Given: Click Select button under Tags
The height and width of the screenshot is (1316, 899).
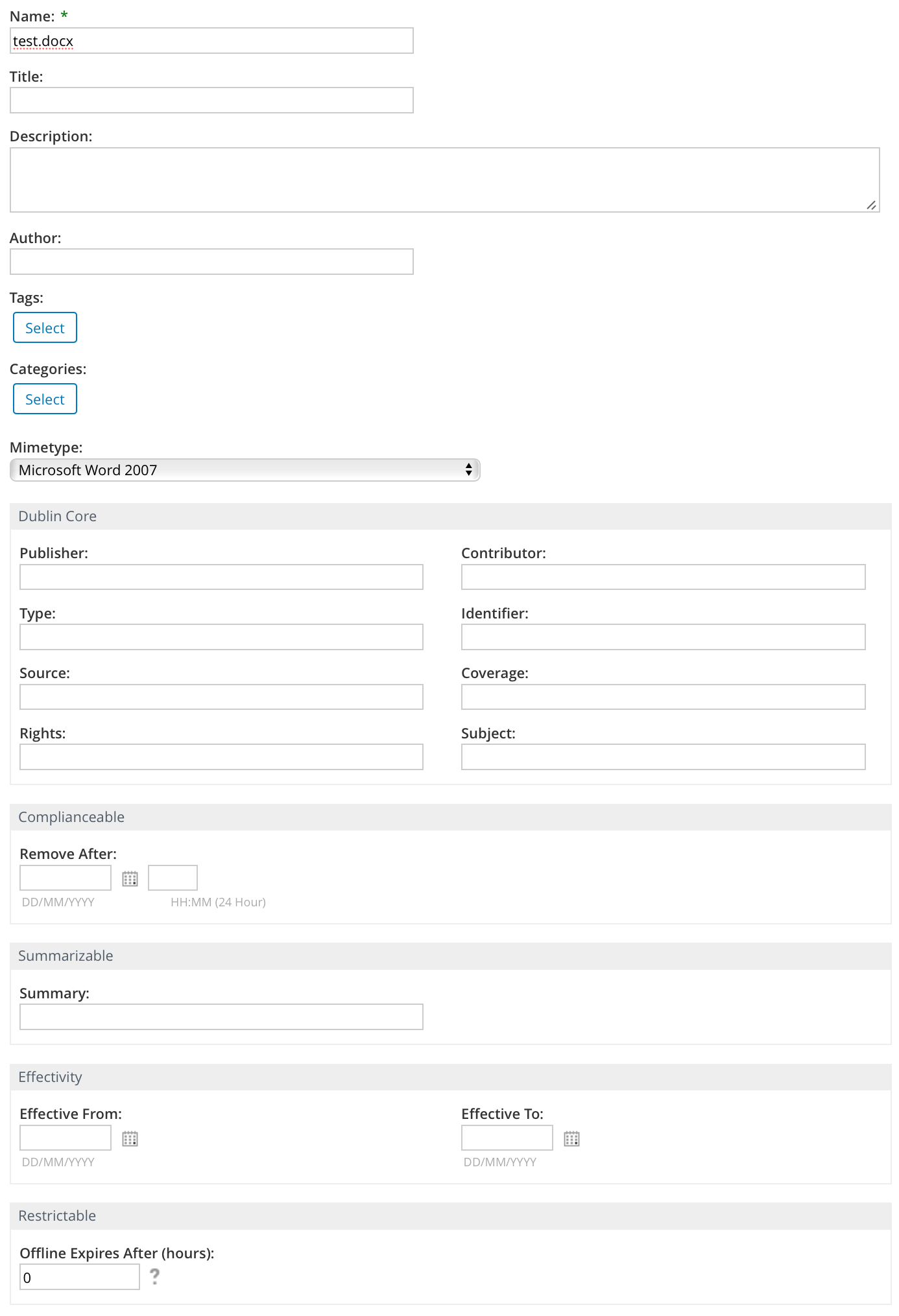Looking at the screenshot, I should [45, 327].
